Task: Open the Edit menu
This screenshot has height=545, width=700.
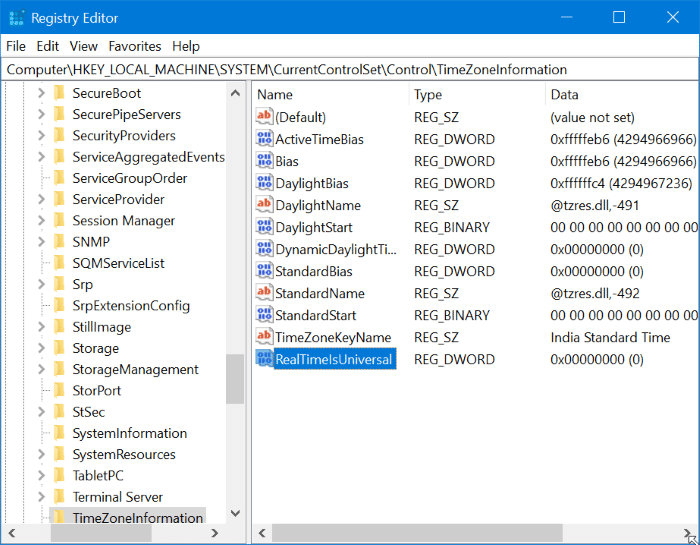Action: pyautogui.click(x=48, y=46)
